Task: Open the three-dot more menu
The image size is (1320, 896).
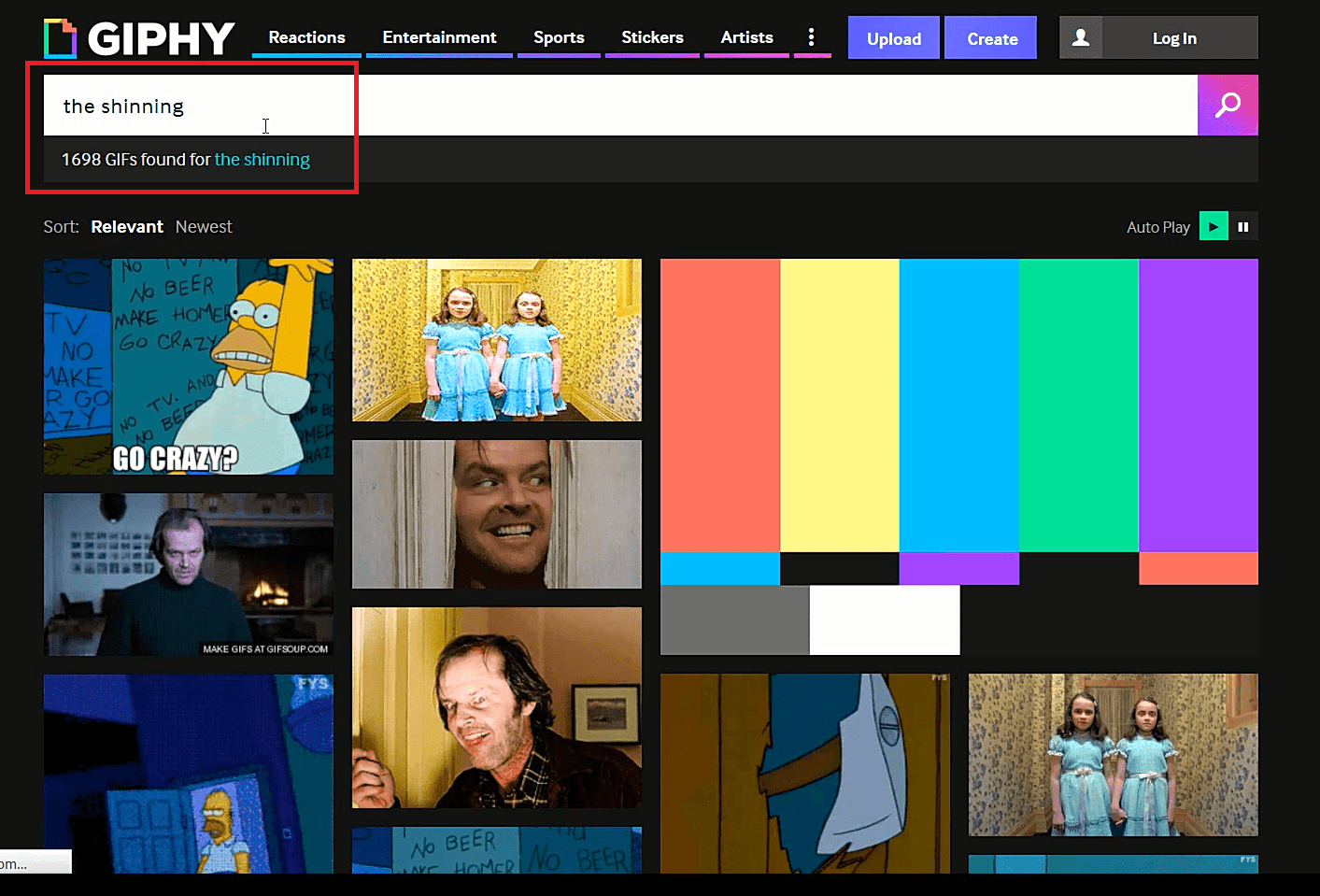Action: (811, 37)
